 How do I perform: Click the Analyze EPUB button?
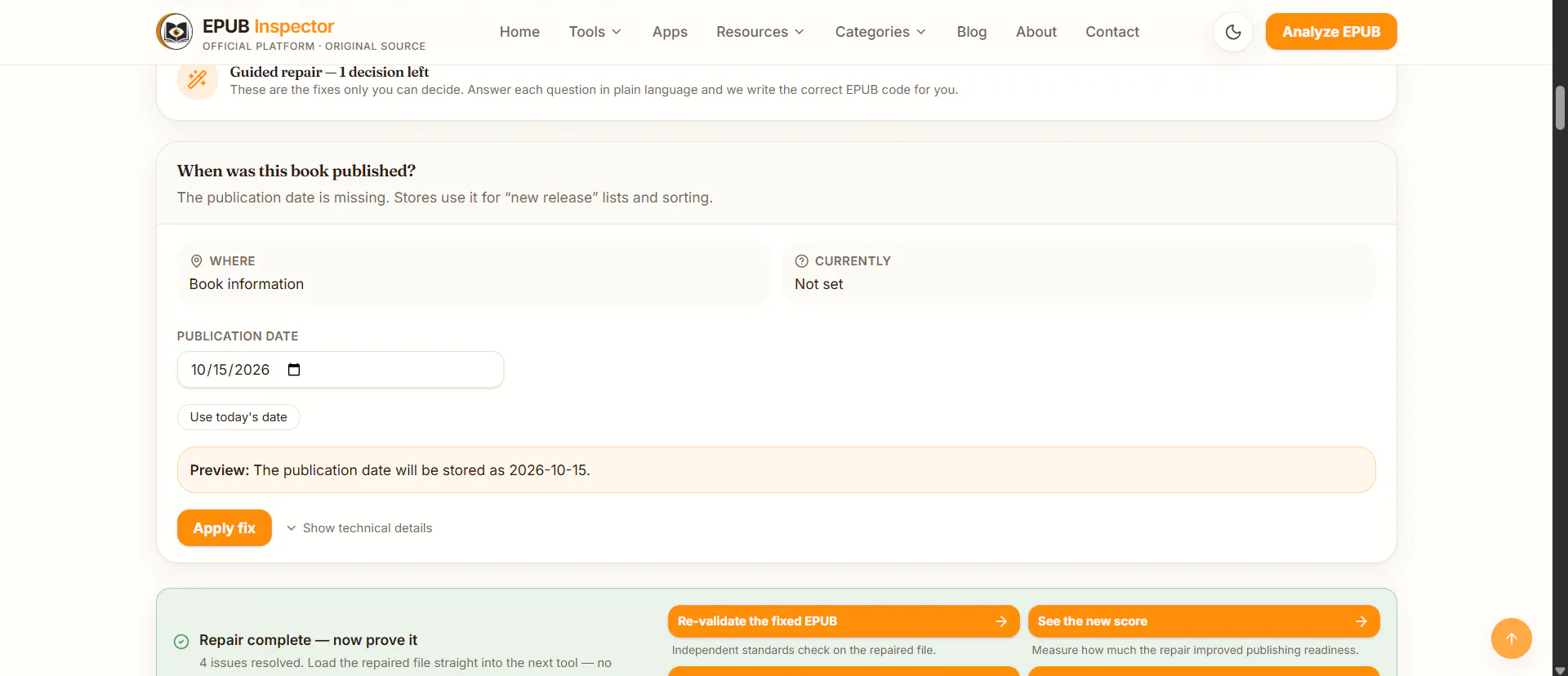pyautogui.click(x=1331, y=32)
